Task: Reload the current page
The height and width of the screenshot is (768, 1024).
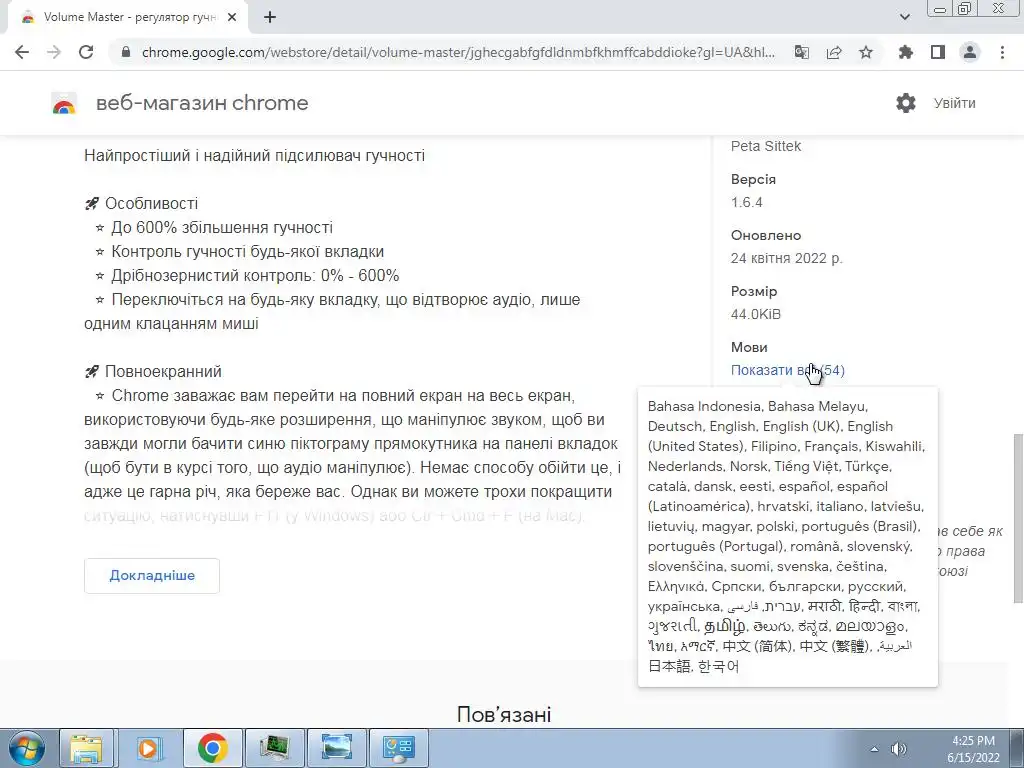Action: tap(86, 52)
